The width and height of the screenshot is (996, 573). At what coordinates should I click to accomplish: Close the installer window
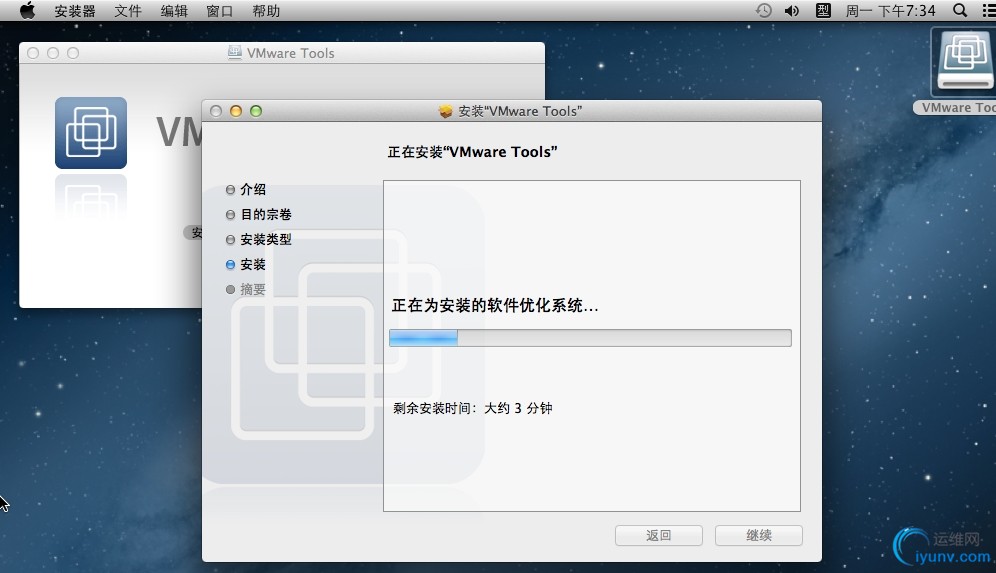coord(216,111)
